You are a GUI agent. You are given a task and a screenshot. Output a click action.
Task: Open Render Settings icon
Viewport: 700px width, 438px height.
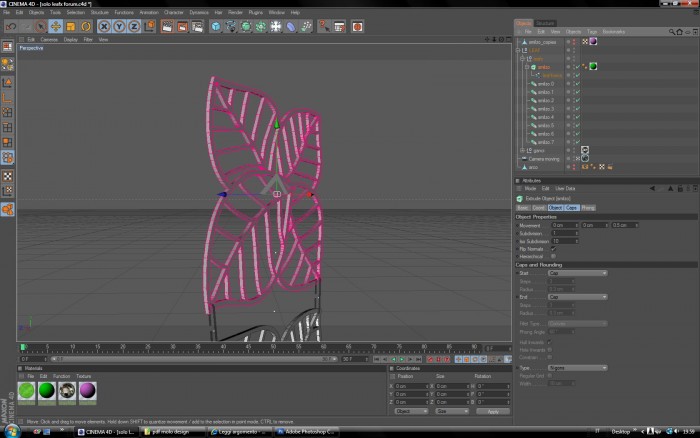197,26
